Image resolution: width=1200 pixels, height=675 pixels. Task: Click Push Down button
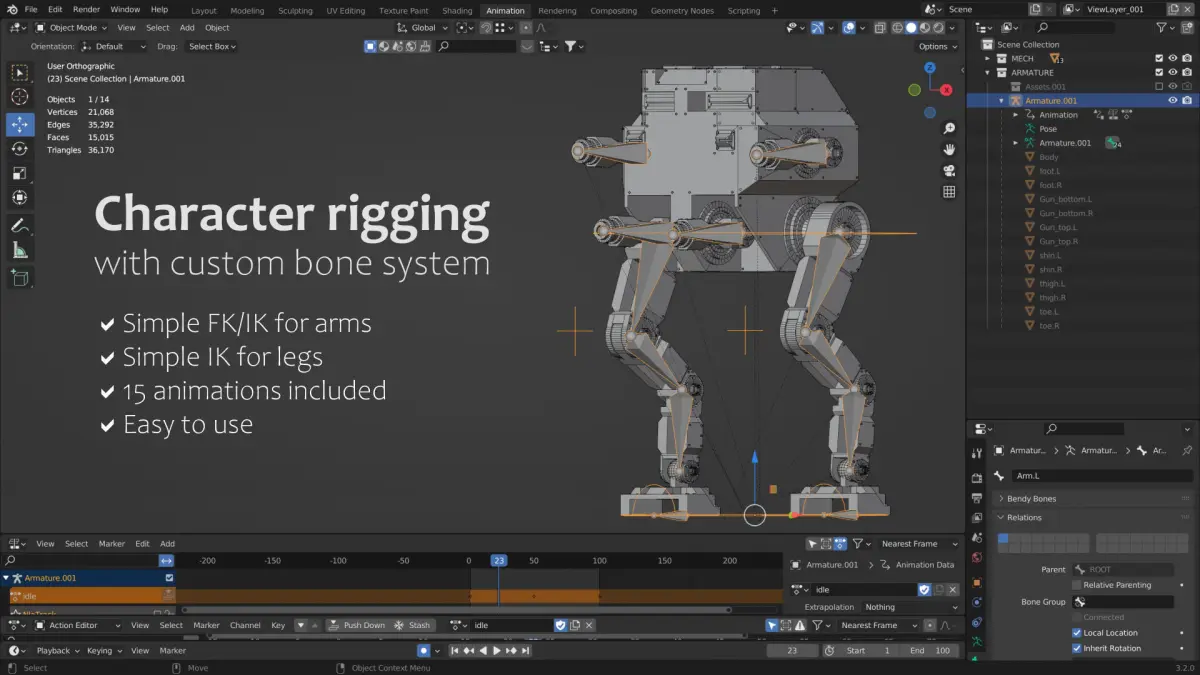coord(357,625)
